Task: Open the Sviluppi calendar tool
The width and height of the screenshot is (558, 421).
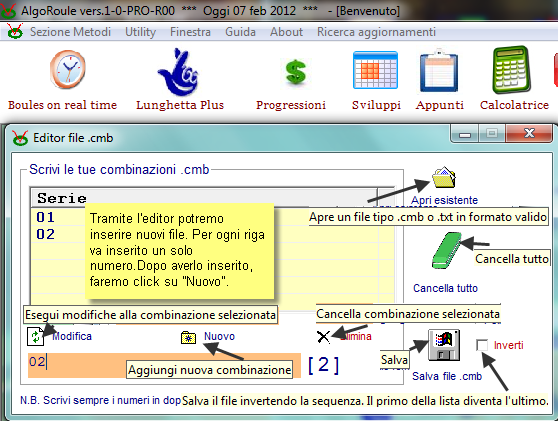Action: click(375, 70)
